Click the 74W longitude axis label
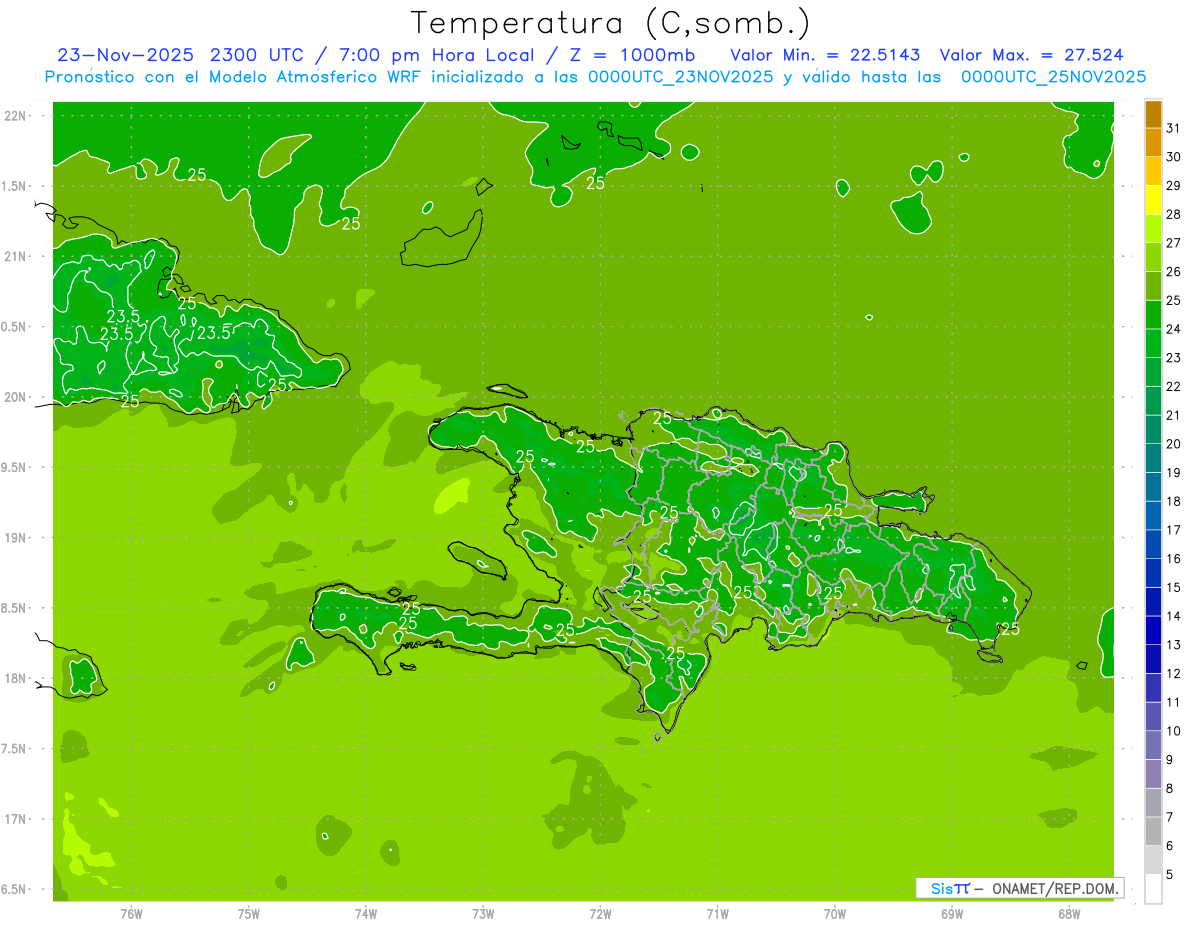Screen dimensions: 1200x927 pos(366,914)
